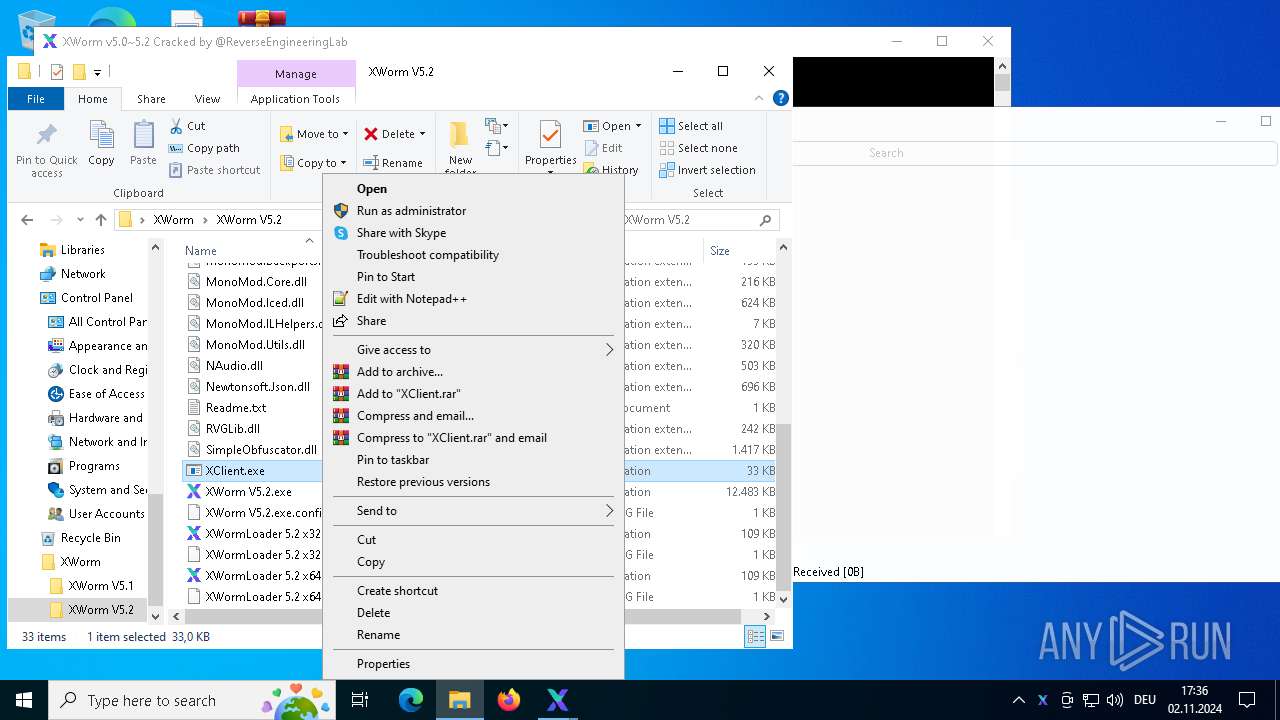Click Copy path in Clipboard group
The width and height of the screenshot is (1280, 720).
[x=204, y=148]
